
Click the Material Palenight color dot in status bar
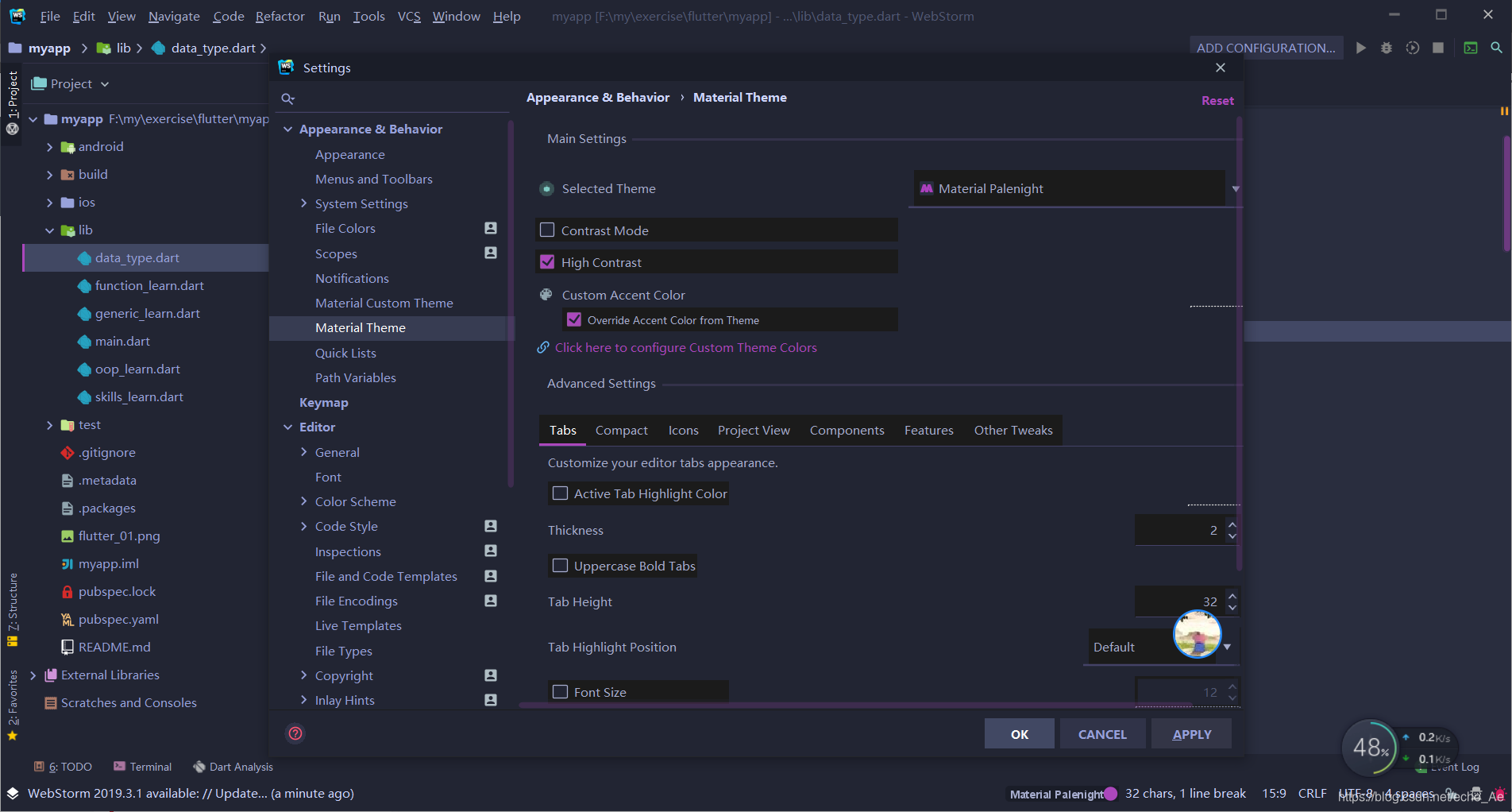(1109, 794)
